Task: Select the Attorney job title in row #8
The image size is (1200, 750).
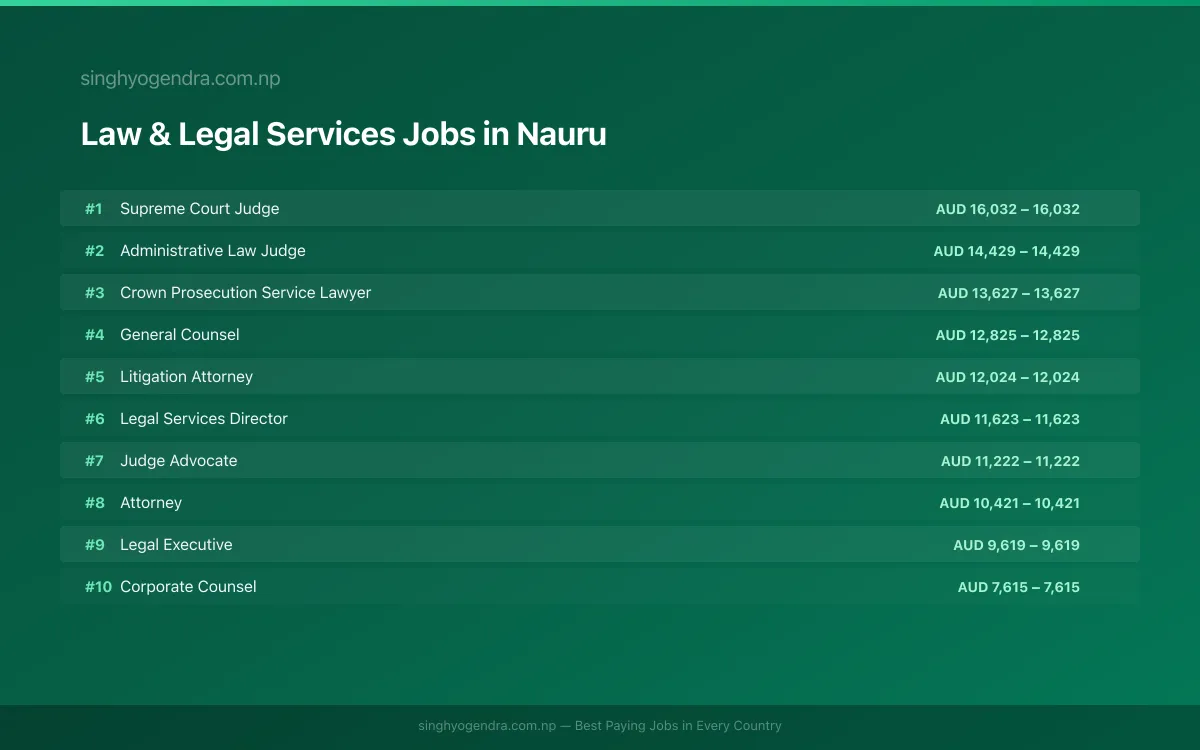Action: [151, 503]
